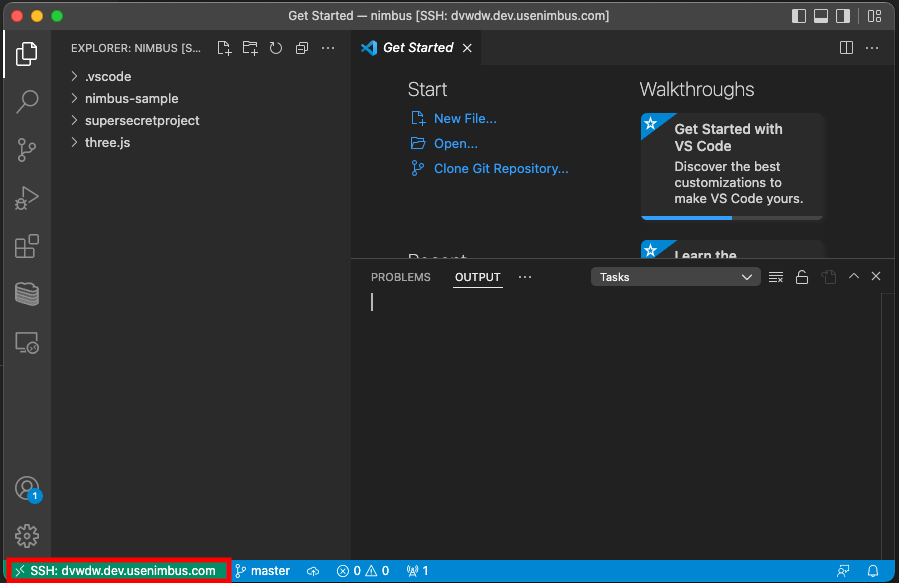The width and height of the screenshot is (899, 583).
Task: Open the Explorer view in activity bar
Action: [x=26, y=54]
